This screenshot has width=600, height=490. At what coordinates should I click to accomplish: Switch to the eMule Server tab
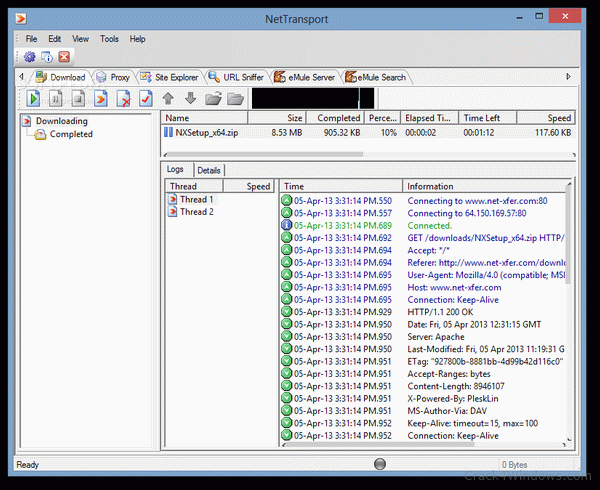[x=305, y=77]
